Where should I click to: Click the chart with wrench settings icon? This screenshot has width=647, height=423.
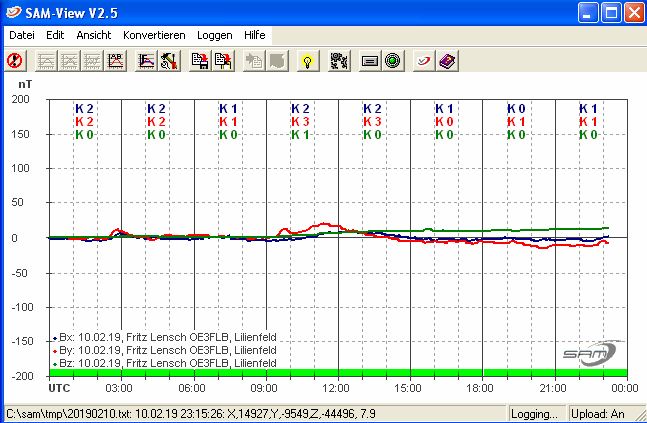pyautogui.click(x=168, y=60)
